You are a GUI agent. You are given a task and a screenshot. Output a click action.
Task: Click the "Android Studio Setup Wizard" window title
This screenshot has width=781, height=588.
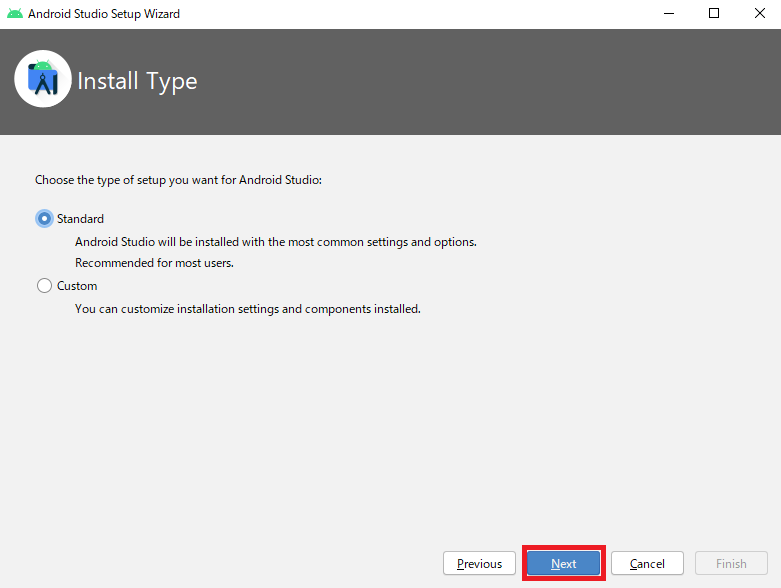coord(104,14)
